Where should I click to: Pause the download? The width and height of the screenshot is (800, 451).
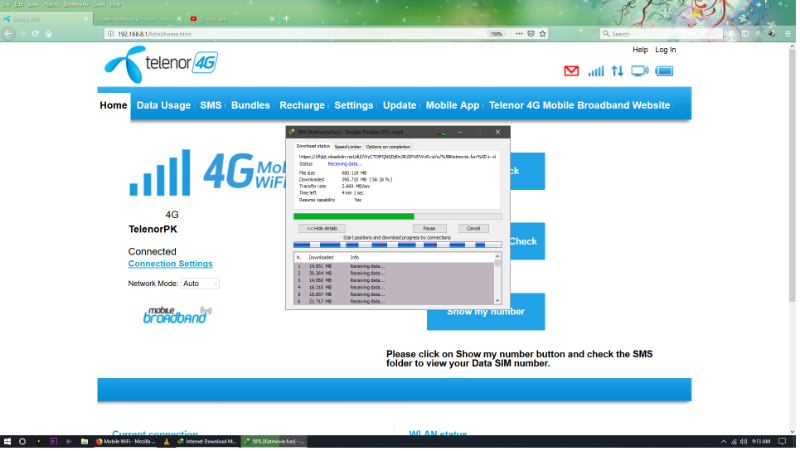point(432,230)
